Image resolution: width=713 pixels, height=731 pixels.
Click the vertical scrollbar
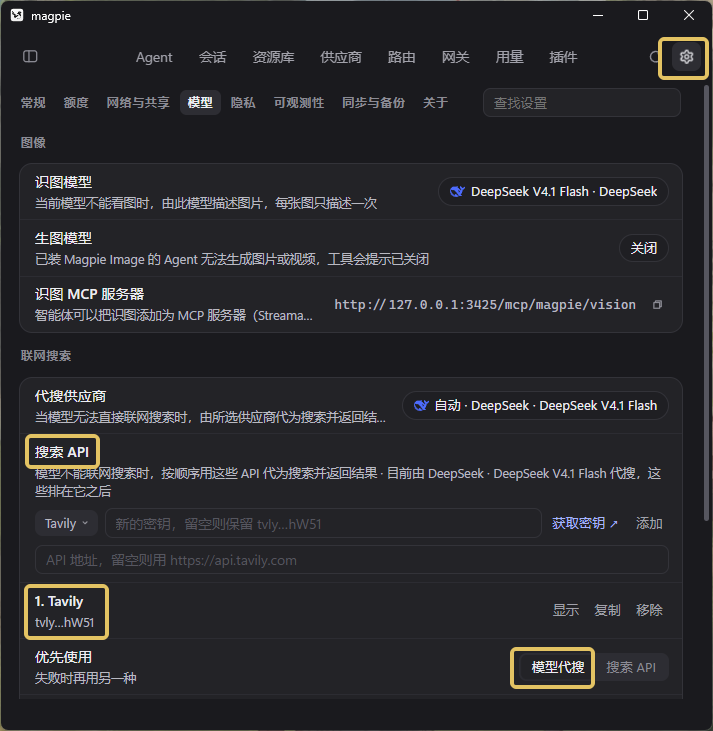[x=706, y=303]
